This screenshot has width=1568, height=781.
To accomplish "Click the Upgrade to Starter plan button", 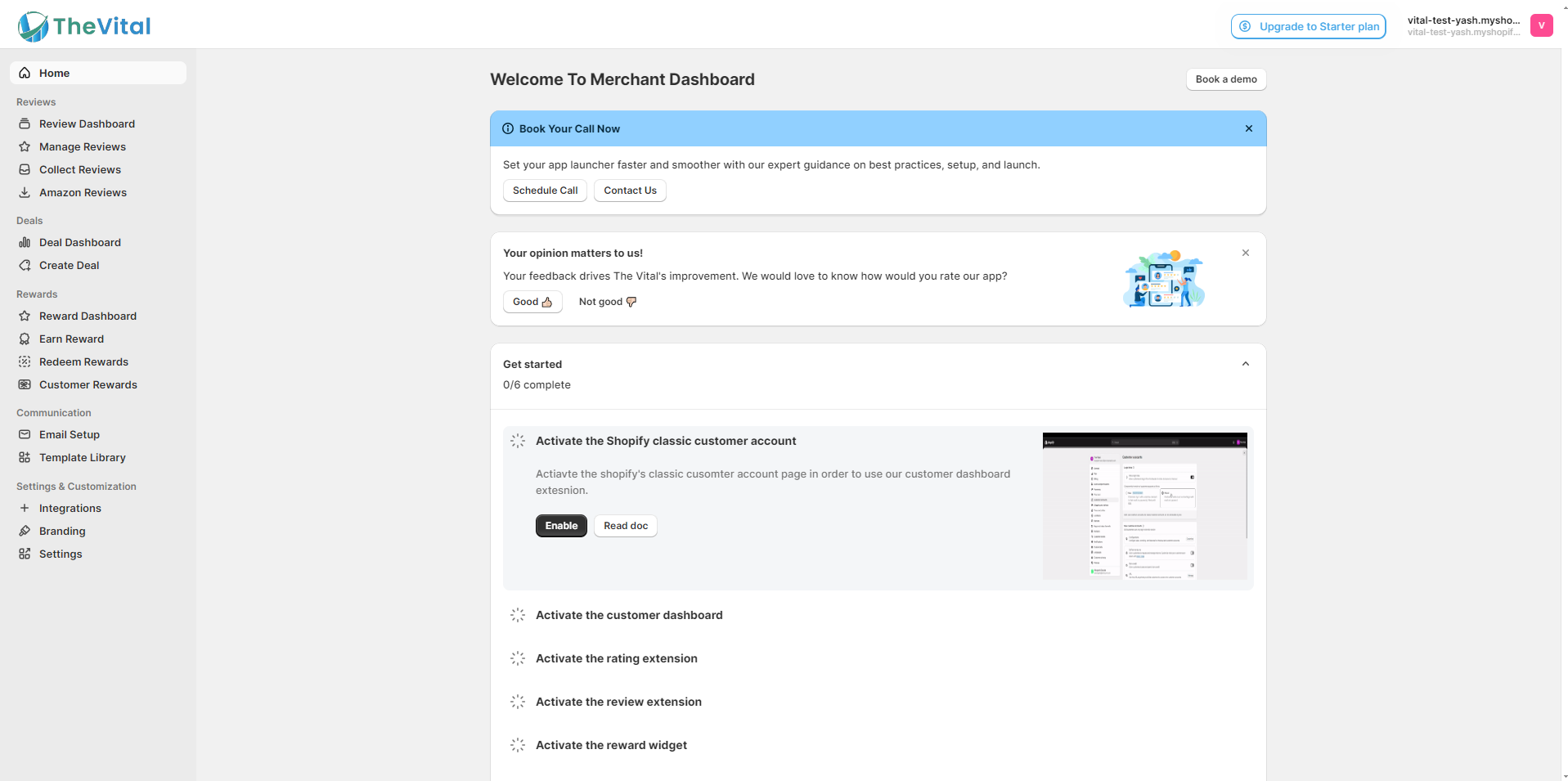I will [x=1308, y=26].
